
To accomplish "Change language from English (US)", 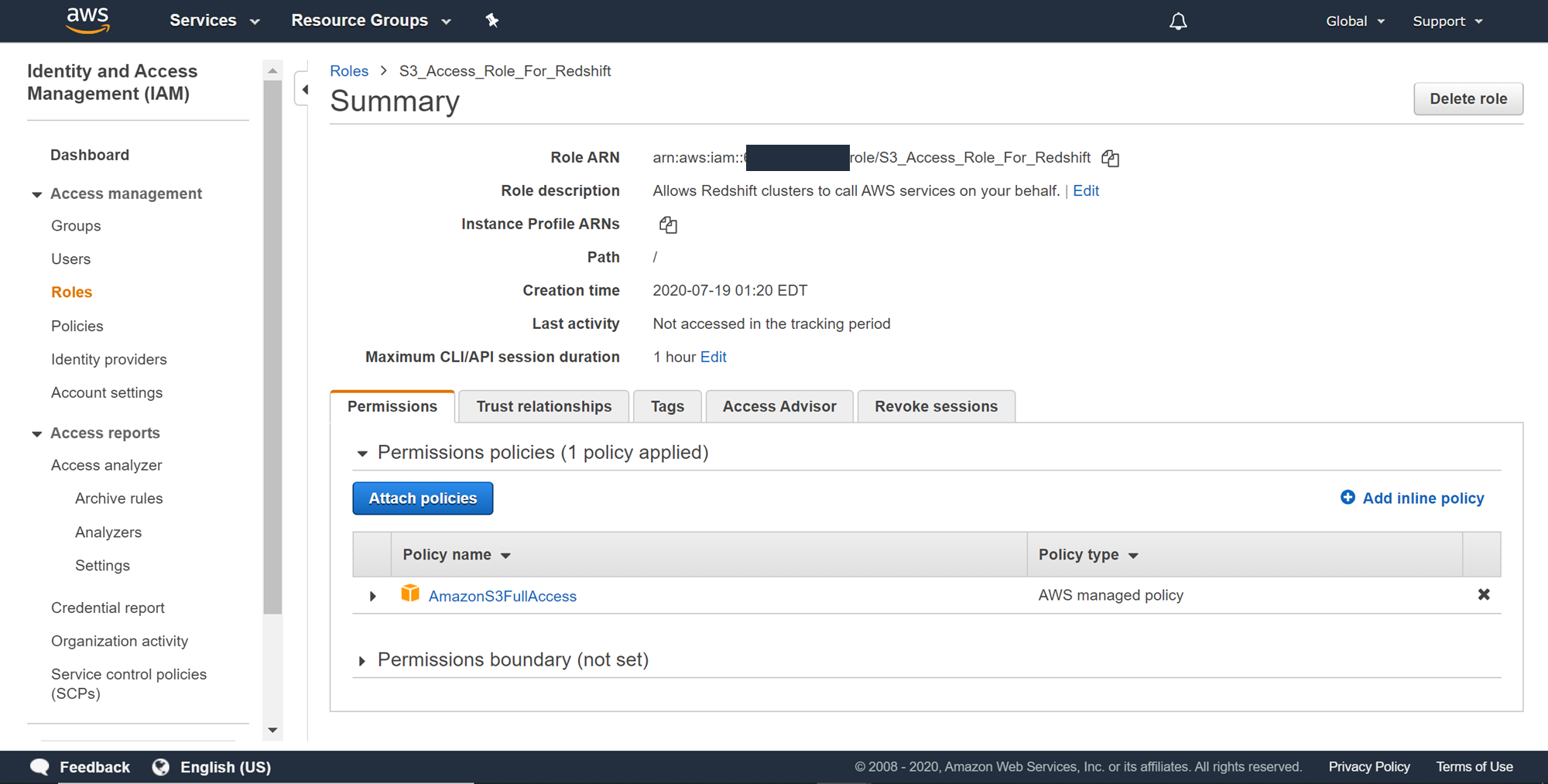I will pos(225,767).
